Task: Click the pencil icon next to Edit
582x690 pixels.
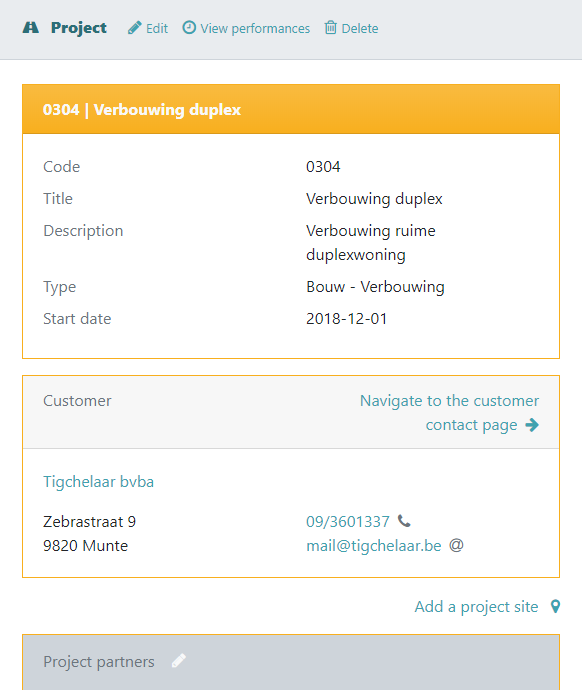Action: (135, 28)
